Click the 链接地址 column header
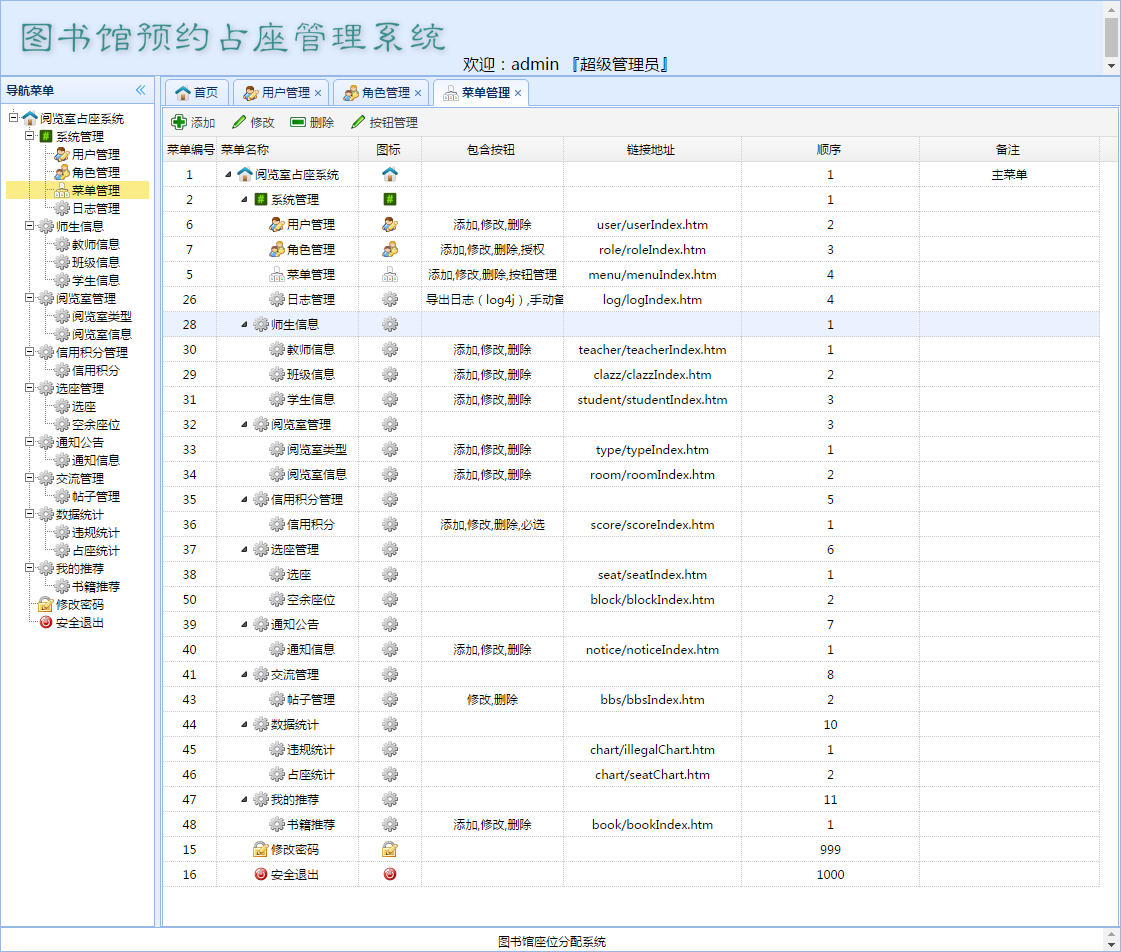The image size is (1121, 952). [x=651, y=149]
